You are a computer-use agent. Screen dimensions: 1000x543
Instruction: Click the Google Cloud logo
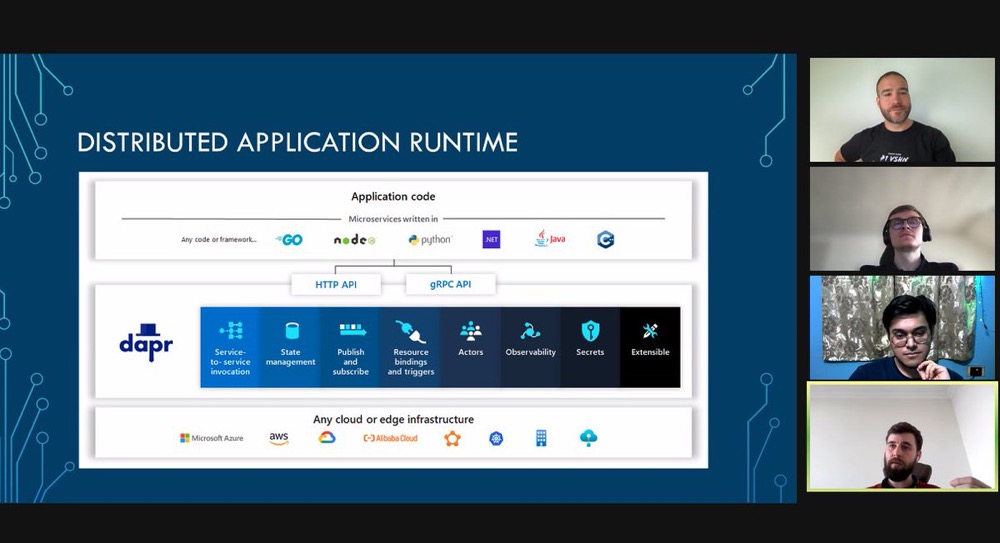click(327, 438)
